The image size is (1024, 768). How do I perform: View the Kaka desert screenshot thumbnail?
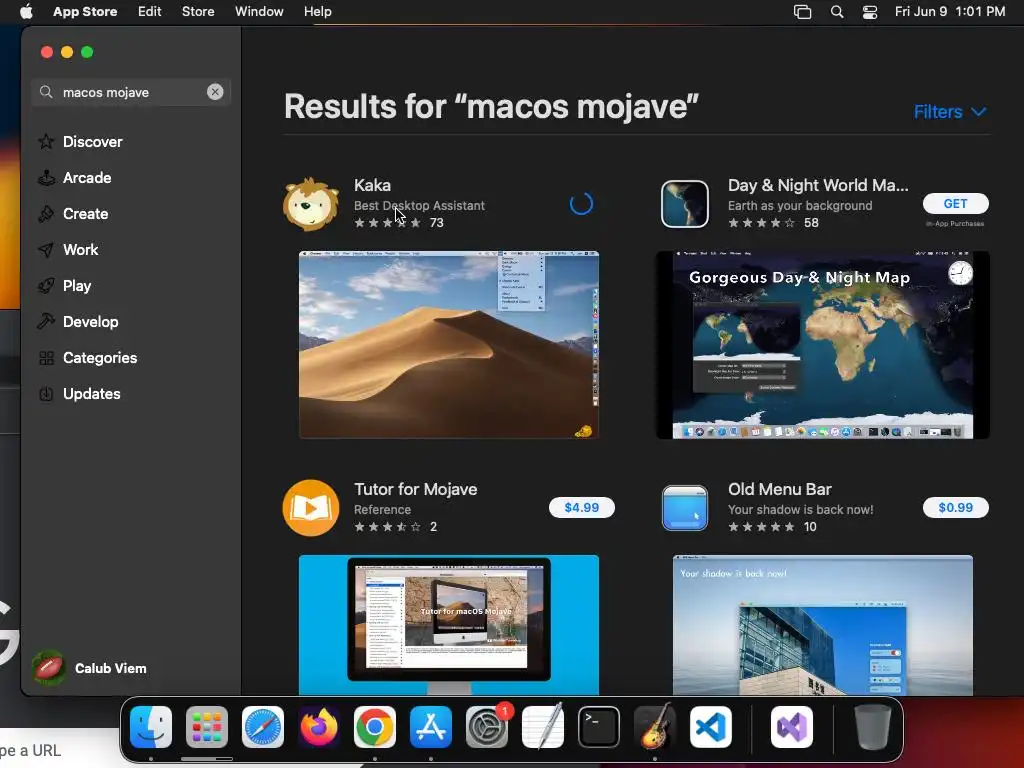[449, 345]
